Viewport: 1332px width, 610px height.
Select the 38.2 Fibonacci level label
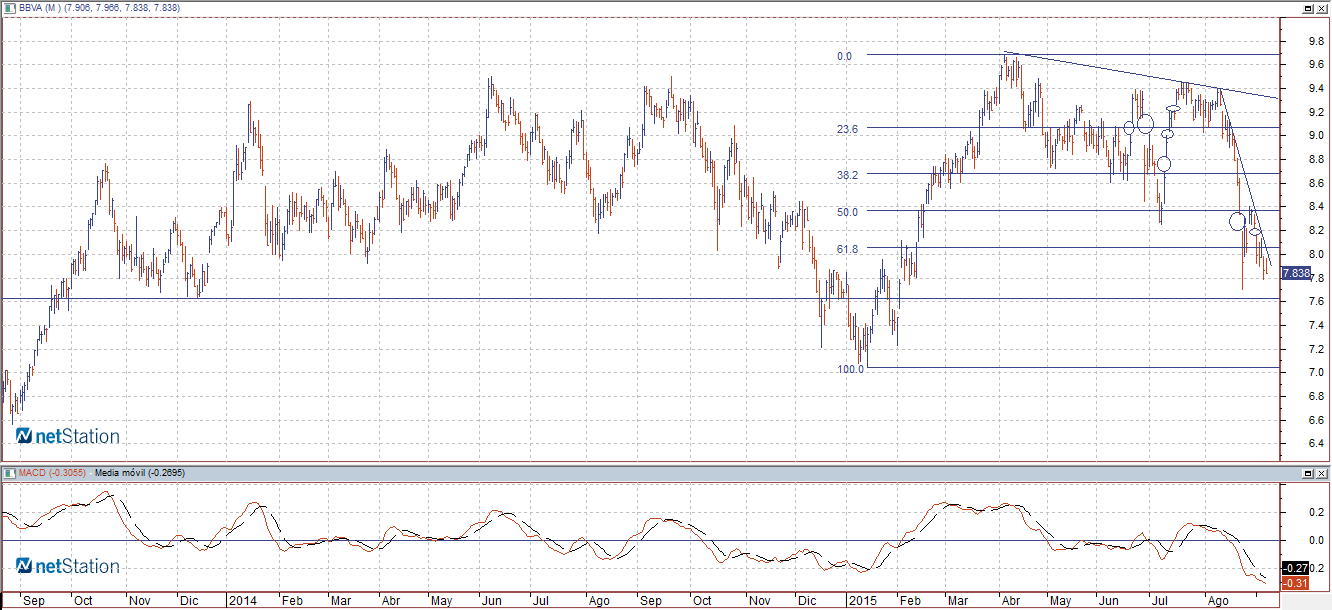(848, 175)
